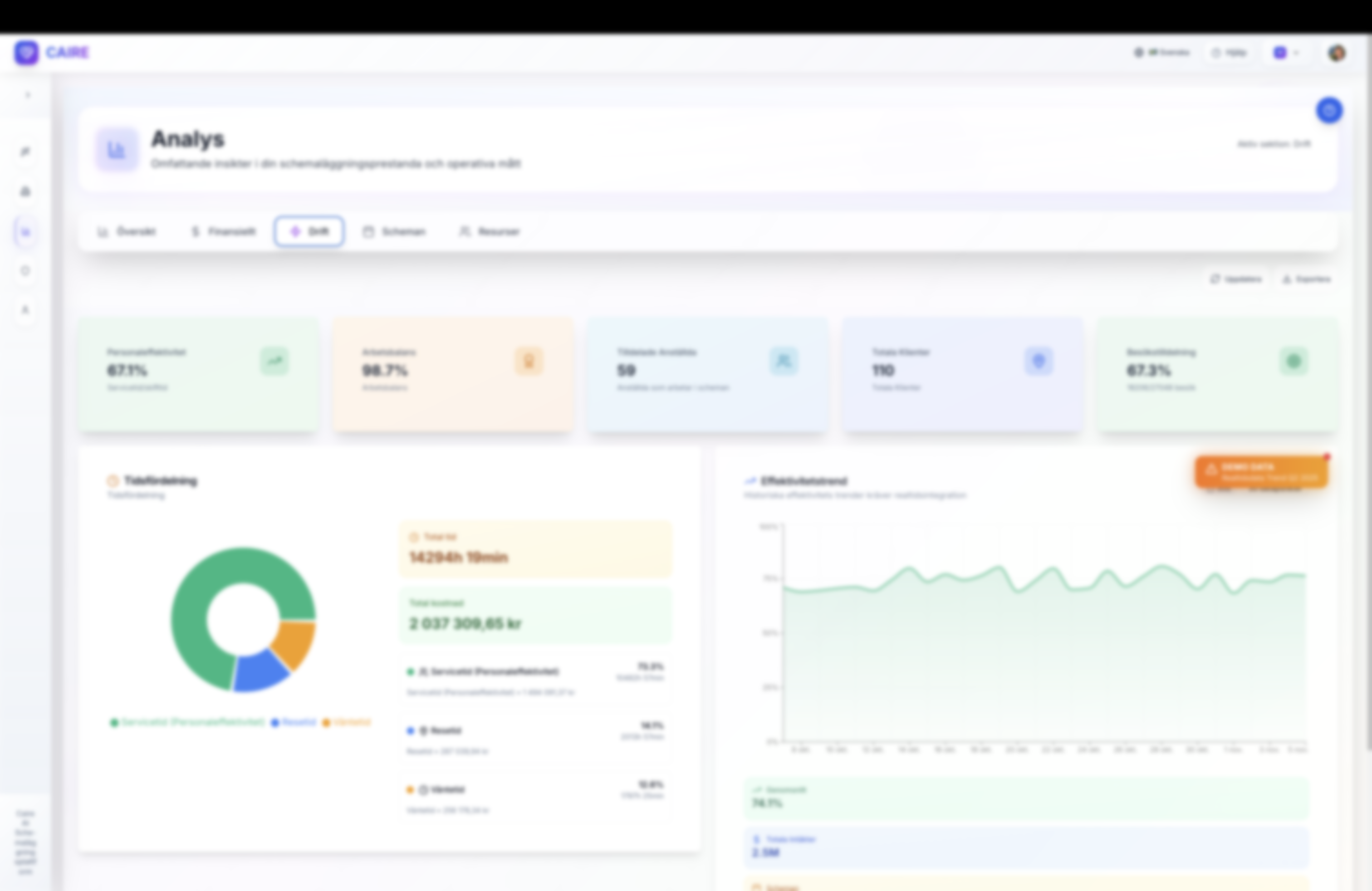The width and height of the screenshot is (1372, 891).
Task: Click the blue floating round button
Action: pyautogui.click(x=1329, y=110)
